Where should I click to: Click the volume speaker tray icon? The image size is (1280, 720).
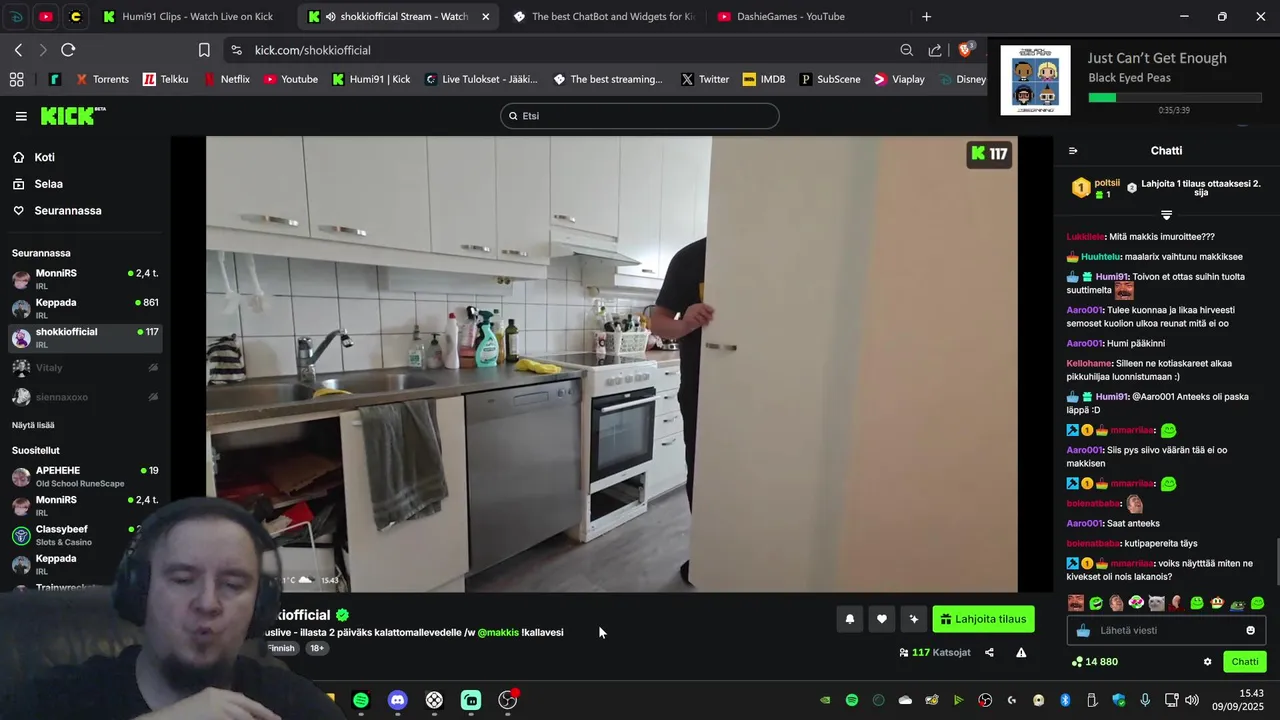point(1191,700)
